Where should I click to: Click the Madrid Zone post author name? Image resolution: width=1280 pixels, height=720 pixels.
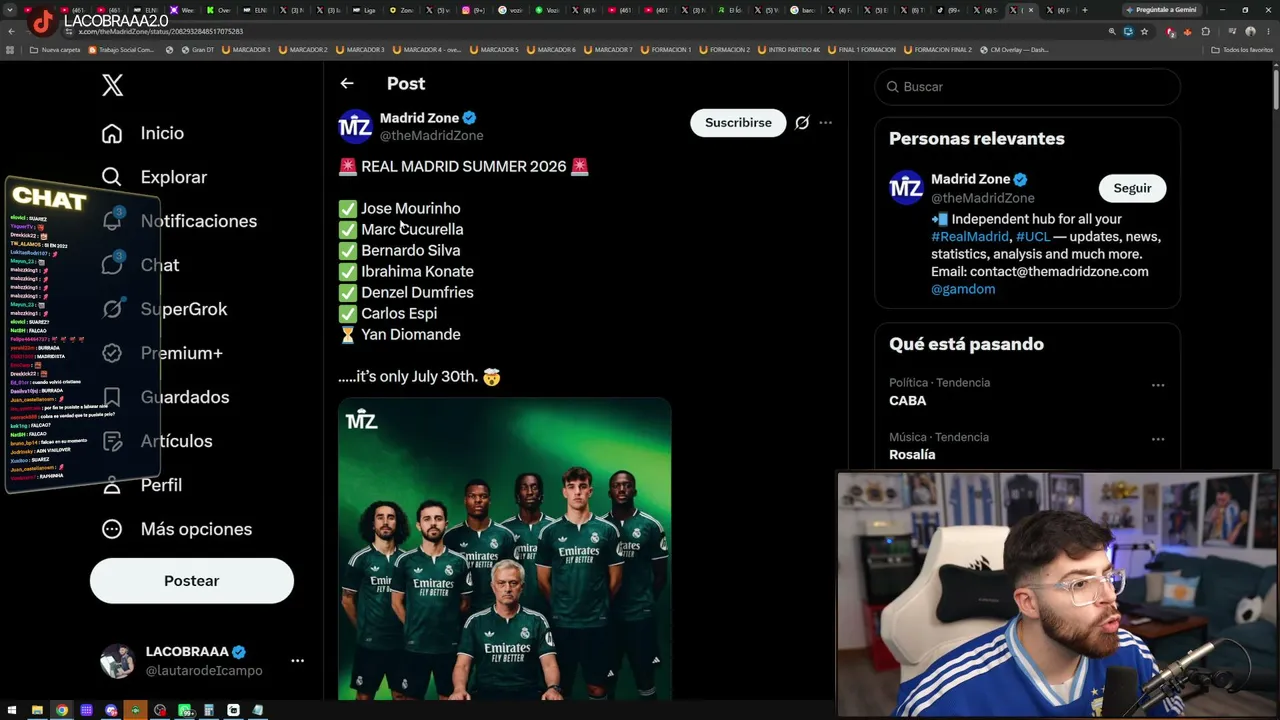419,118
